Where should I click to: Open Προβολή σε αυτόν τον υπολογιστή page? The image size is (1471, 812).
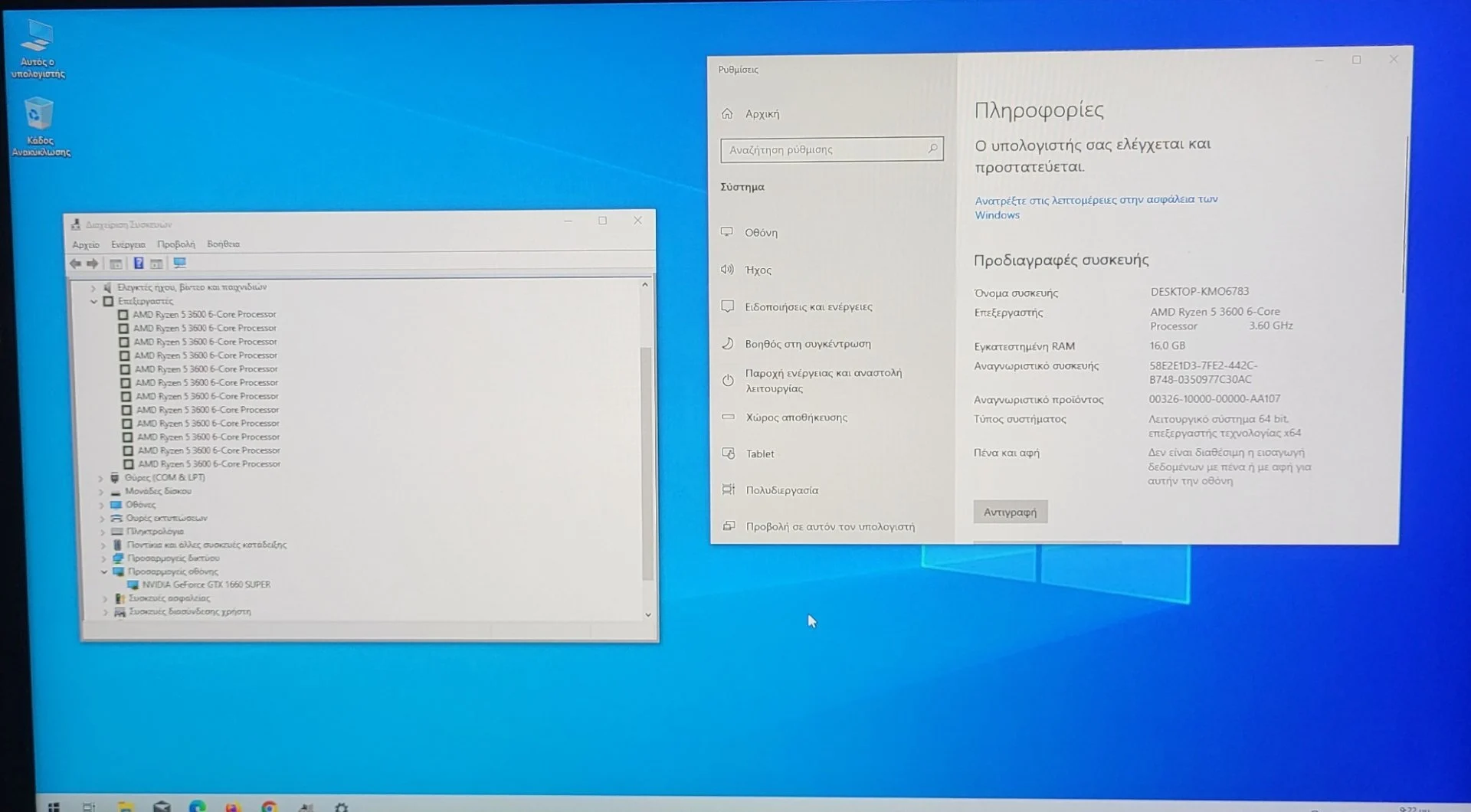[831, 527]
